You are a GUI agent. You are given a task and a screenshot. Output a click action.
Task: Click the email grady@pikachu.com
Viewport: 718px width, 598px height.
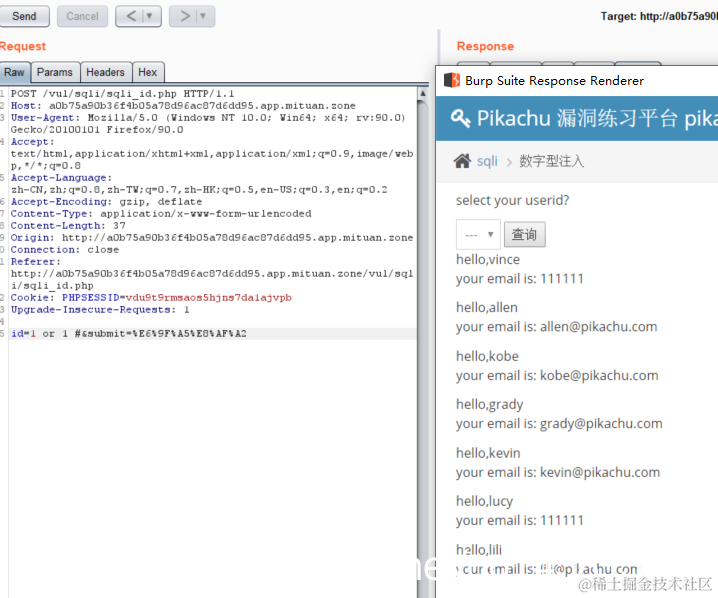[x=601, y=424]
